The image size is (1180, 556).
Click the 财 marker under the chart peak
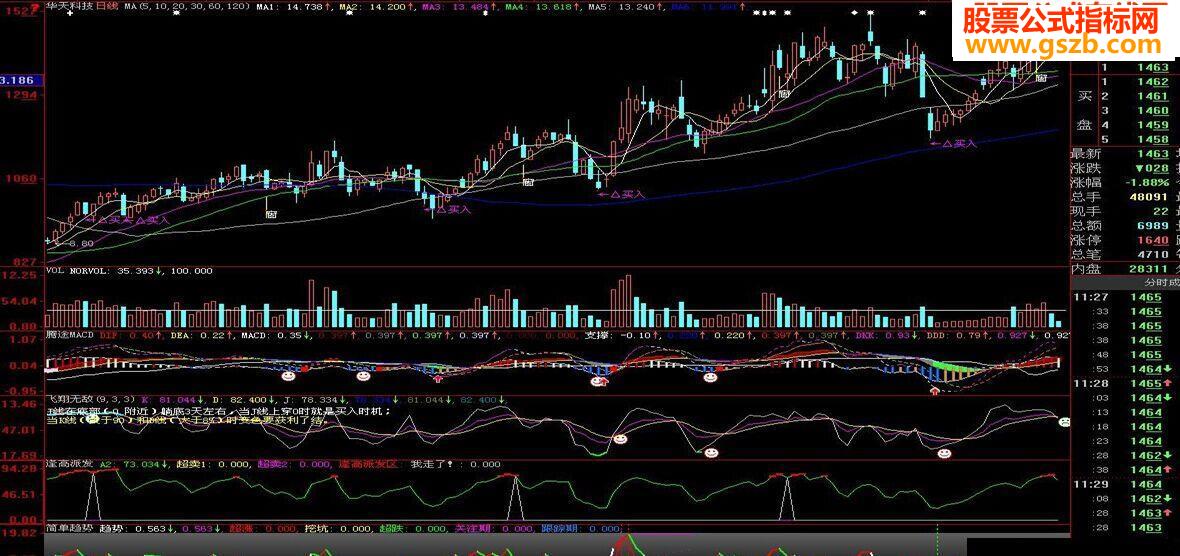point(784,95)
